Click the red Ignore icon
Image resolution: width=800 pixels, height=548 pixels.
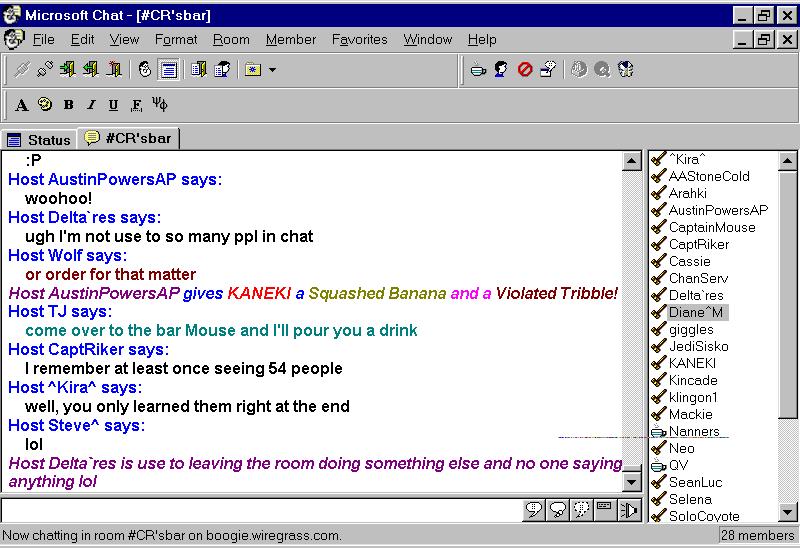[524, 69]
